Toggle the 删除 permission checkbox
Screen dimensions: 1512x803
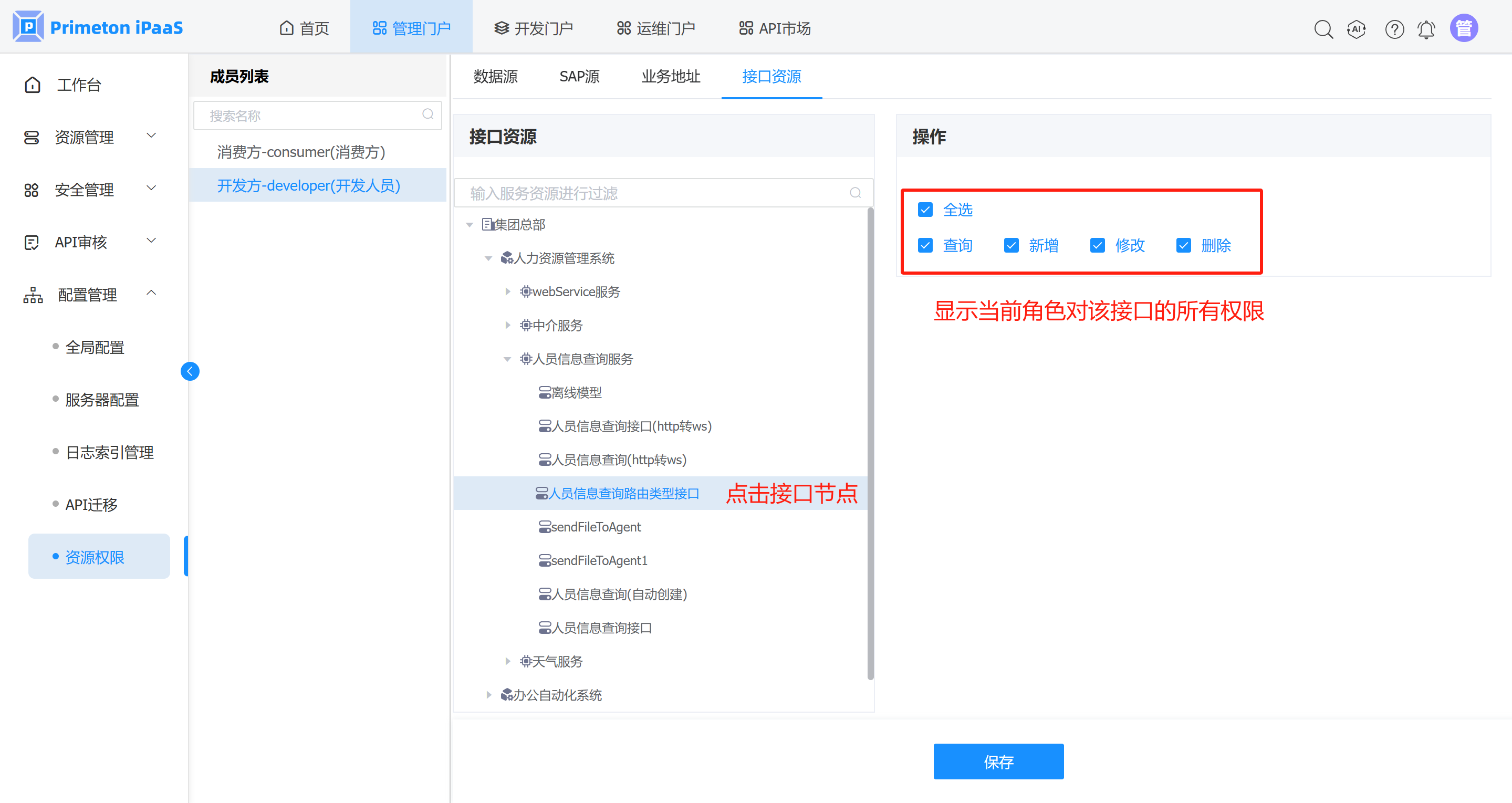(1183, 245)
